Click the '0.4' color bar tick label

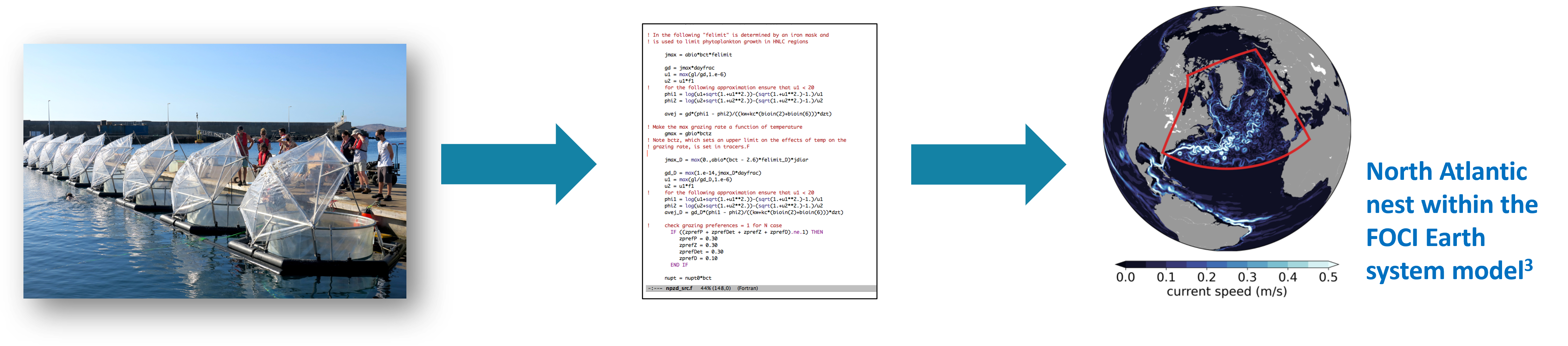pyautogui.click(x=1287, y=277)
